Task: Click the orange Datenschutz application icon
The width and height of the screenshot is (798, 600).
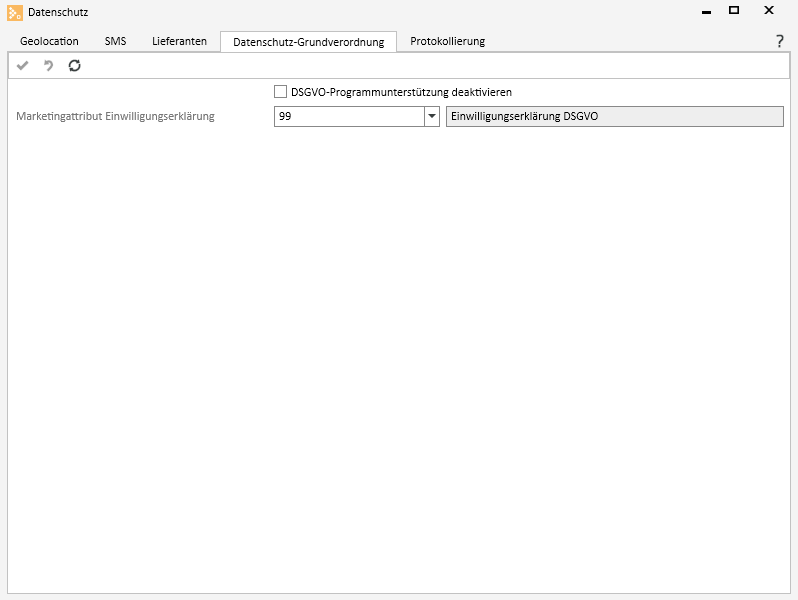Action: click(x=15, y=12)
